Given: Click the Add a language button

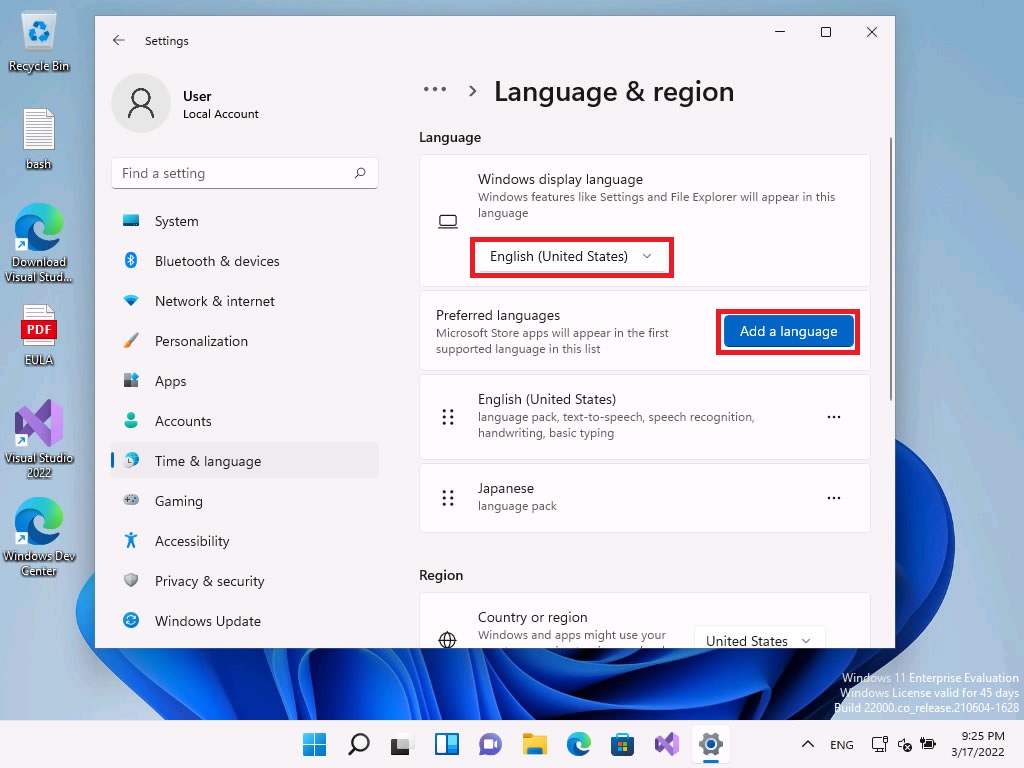Looking at the screenshot, I should coord(788,332).
